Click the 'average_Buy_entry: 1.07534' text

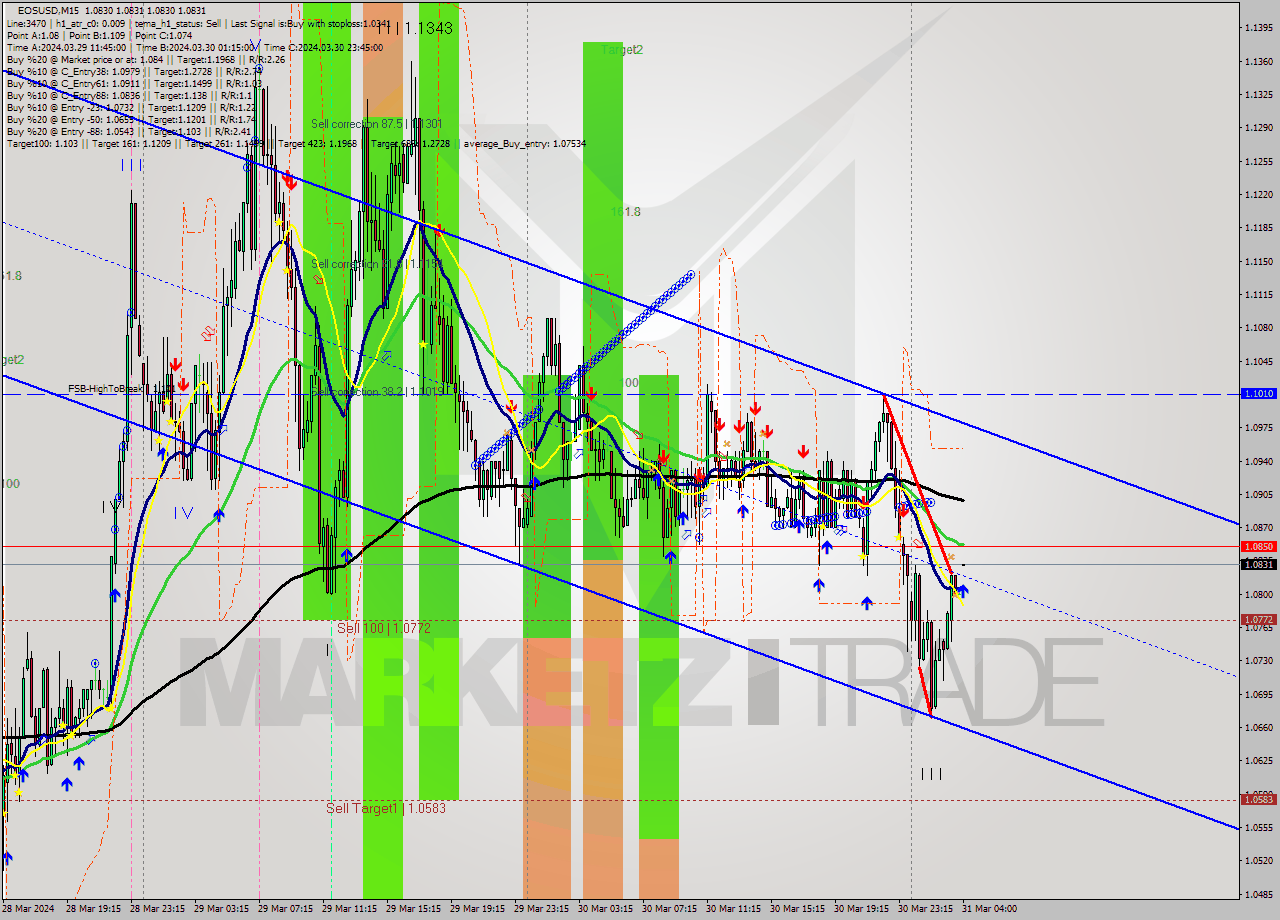(523, 143)
